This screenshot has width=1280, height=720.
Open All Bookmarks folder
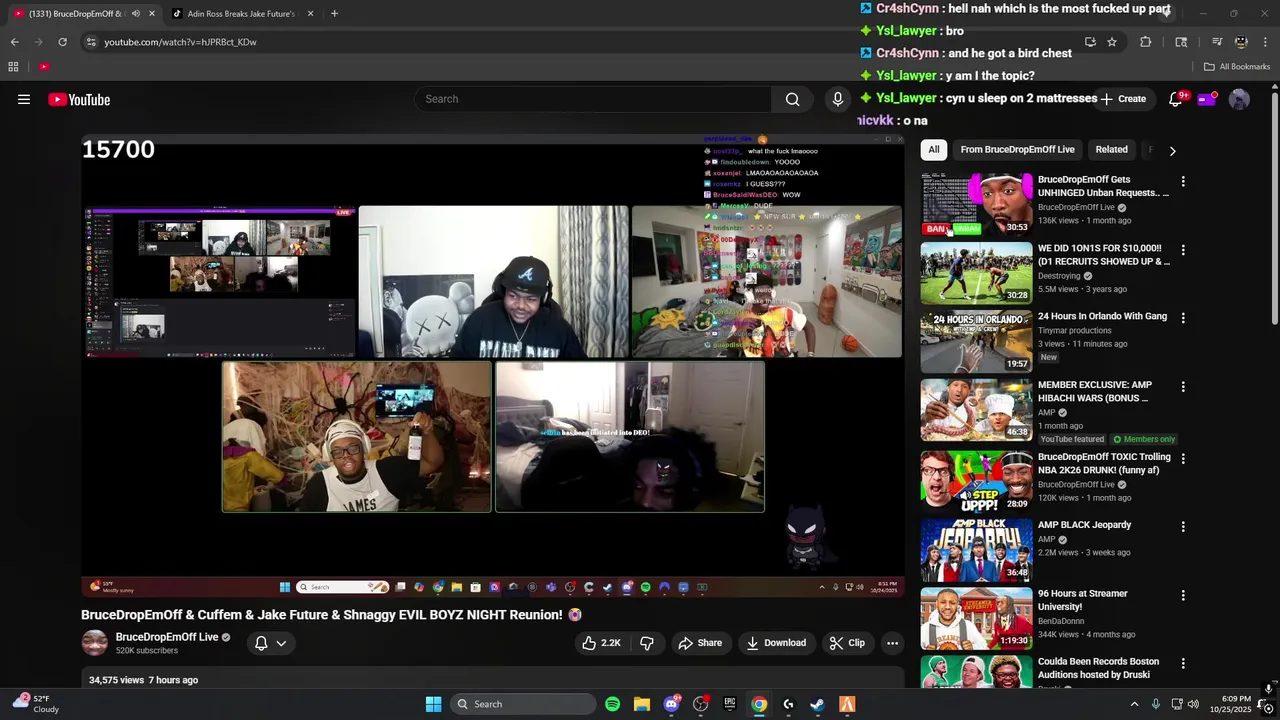click(x=1237, y=67)
